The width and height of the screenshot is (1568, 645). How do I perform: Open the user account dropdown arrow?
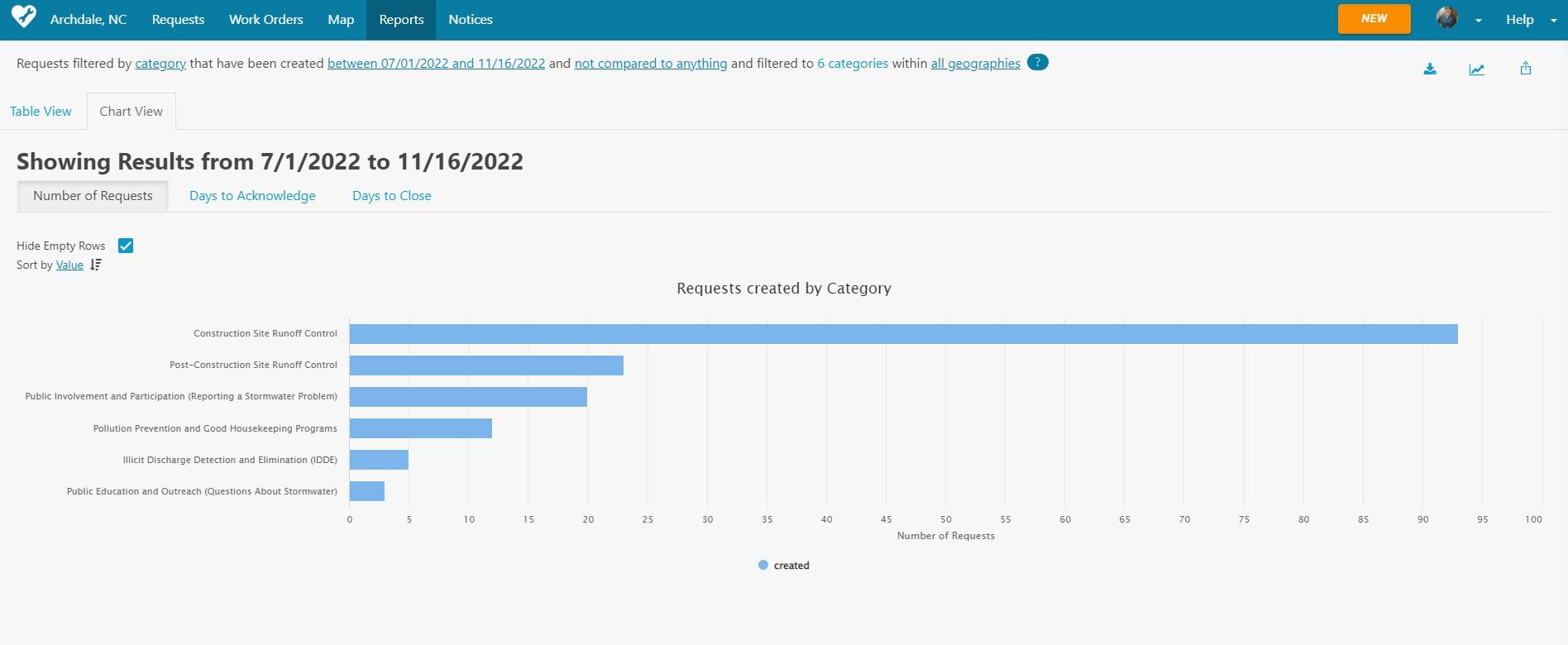[1478, 21]
